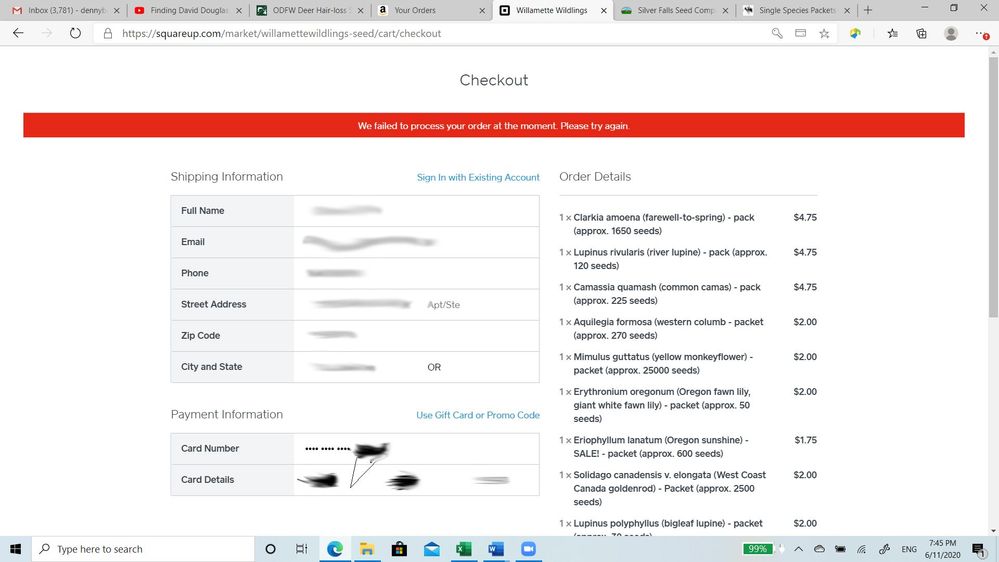This screenshot has width=999, height=562.
Task: Open a new browser tab
Action: pyautogui.click(x=867, y=10)
